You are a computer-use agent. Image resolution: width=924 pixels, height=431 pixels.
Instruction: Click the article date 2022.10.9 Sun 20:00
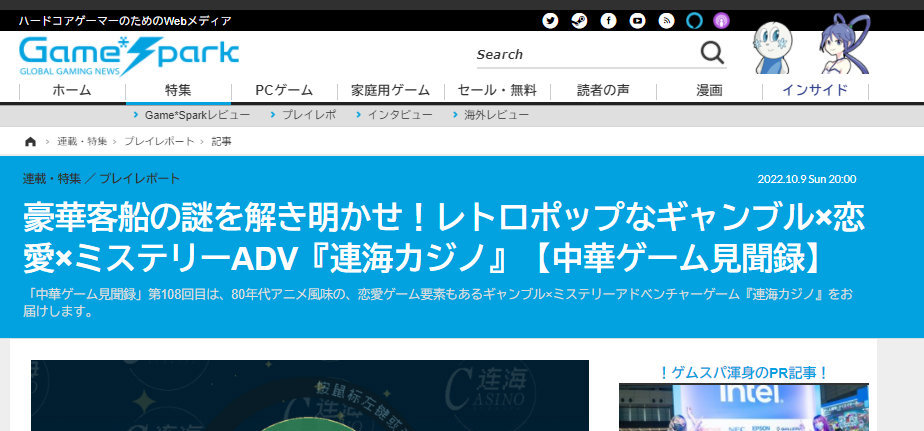coord(807,179)
